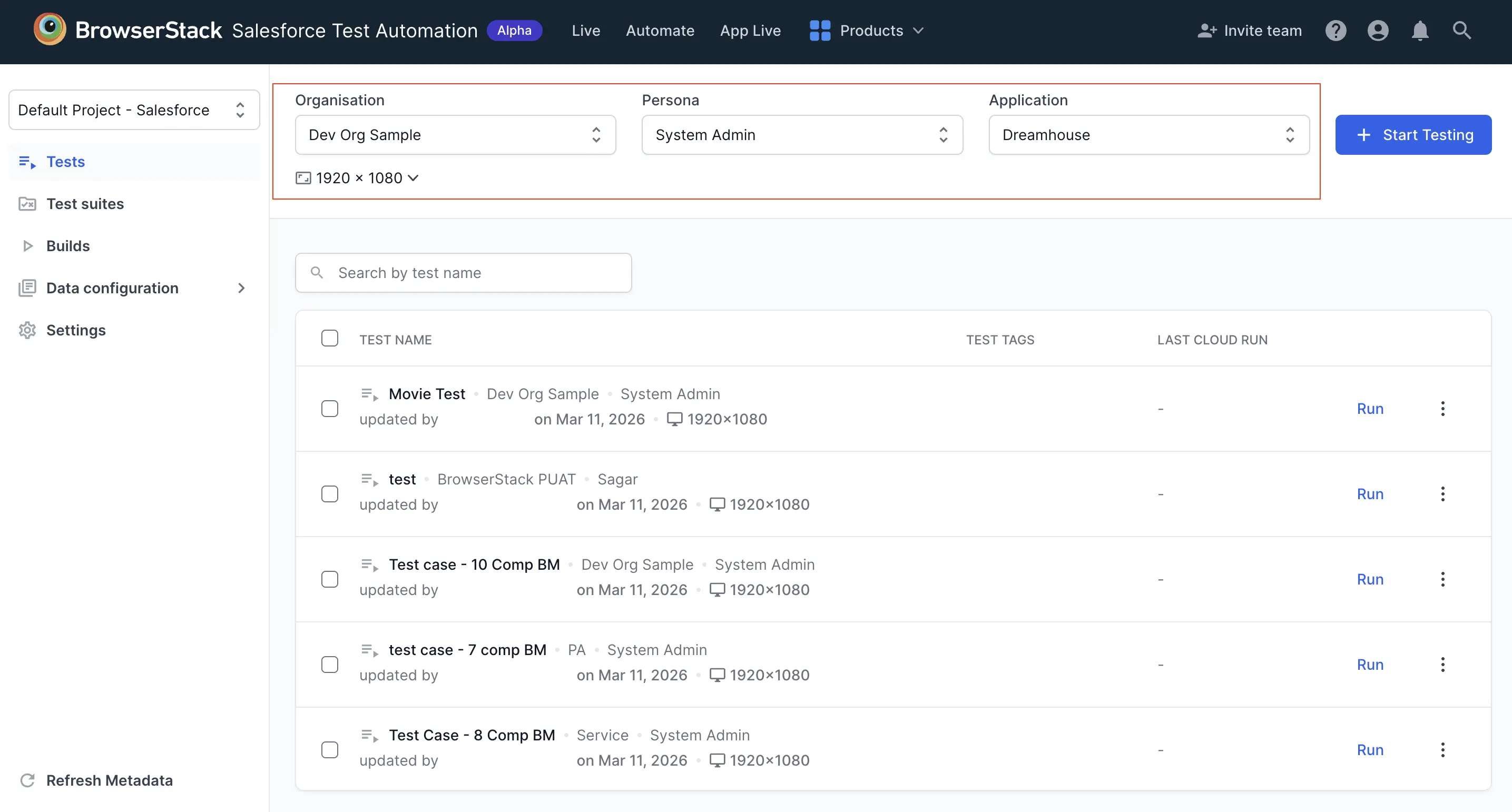Select the Tests icon in the sidebar
The image size is (1512, 812).
coord(27,161)
